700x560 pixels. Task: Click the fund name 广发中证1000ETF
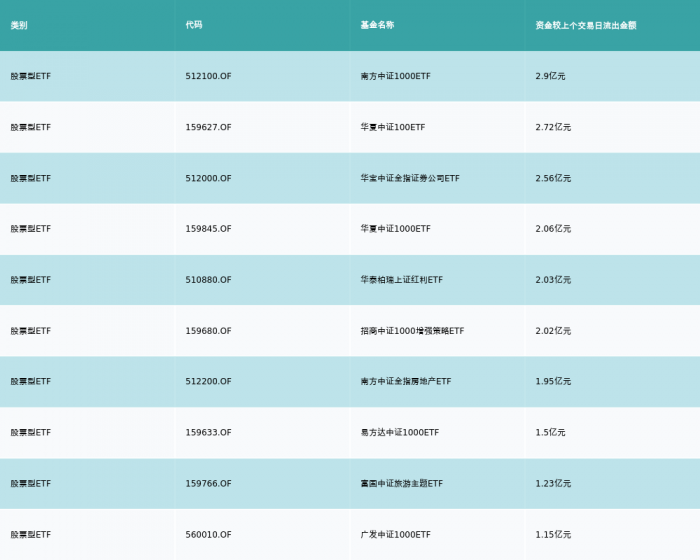pyautogui.click(x=396, y=535)
